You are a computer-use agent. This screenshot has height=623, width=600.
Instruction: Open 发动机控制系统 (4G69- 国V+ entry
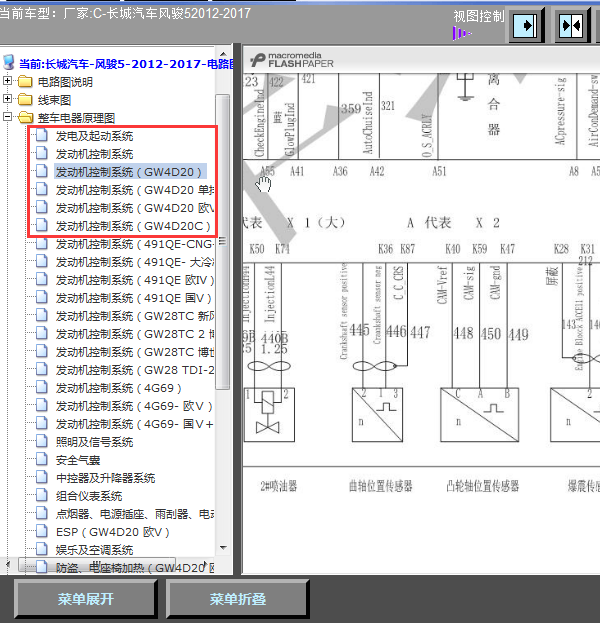pos(135,424)
